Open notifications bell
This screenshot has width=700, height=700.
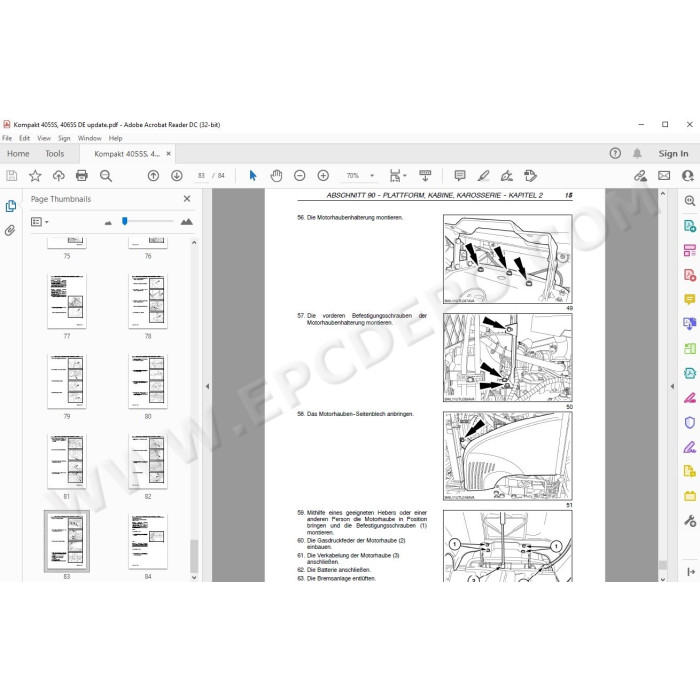pos(637,154)
